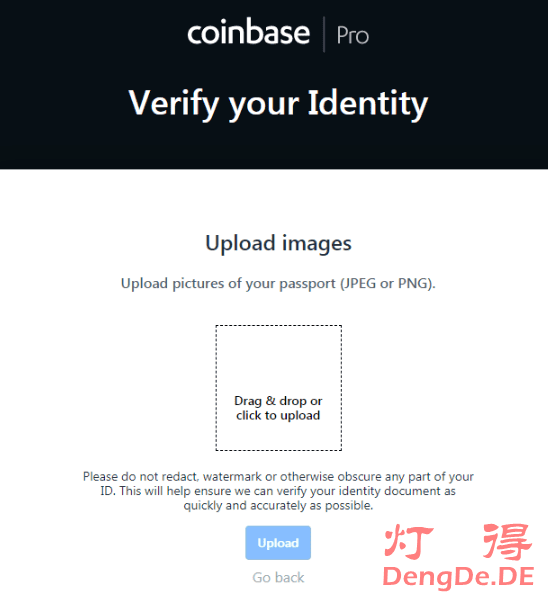548x595 pixels.
Task: Click the word 'passport' in instructions
Action: 307,284
